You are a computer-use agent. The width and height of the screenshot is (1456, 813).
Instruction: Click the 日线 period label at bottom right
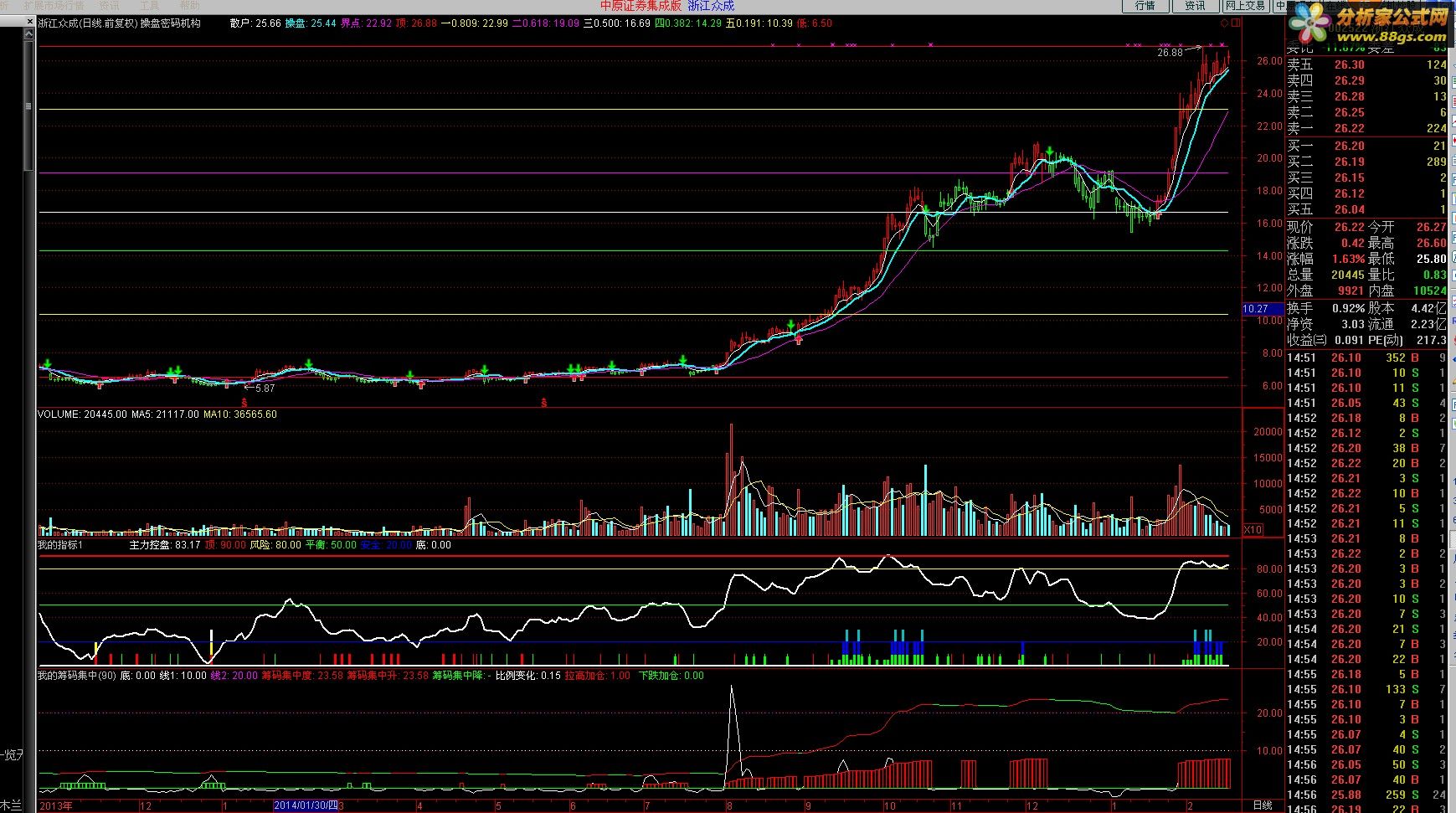[1262, 805]
